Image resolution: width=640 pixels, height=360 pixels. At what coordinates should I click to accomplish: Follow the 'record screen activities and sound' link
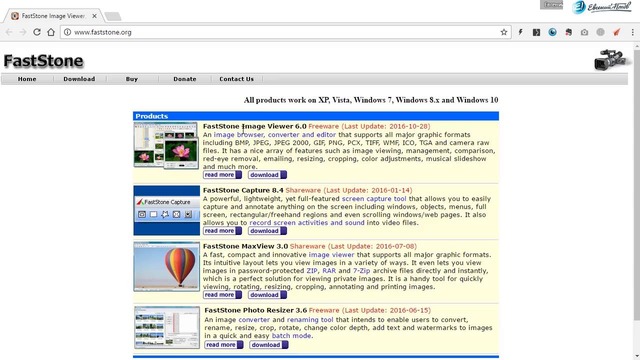307,223
